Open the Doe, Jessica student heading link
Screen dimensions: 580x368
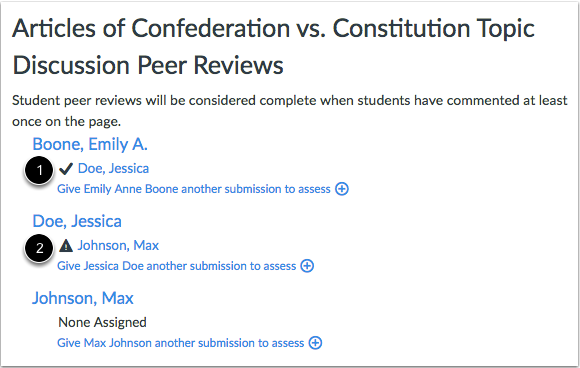pos(77,221)
